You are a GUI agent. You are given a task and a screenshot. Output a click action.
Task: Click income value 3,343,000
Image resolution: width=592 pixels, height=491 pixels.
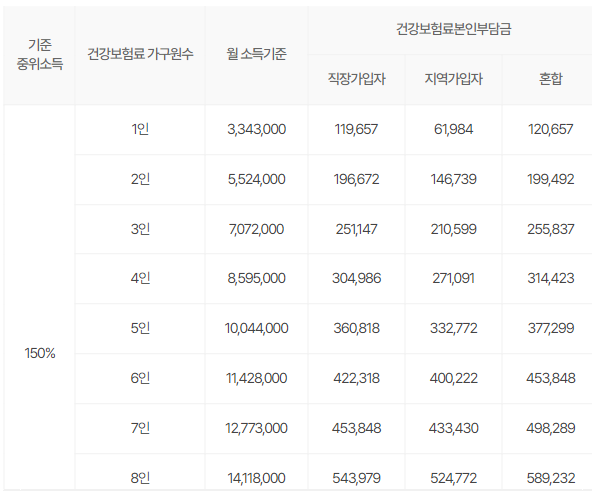(x=256, y=130)
